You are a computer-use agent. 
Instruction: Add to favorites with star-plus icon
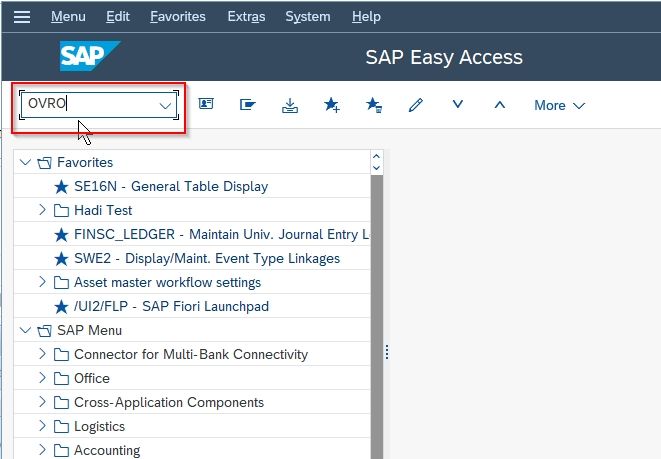coord(332,105)
